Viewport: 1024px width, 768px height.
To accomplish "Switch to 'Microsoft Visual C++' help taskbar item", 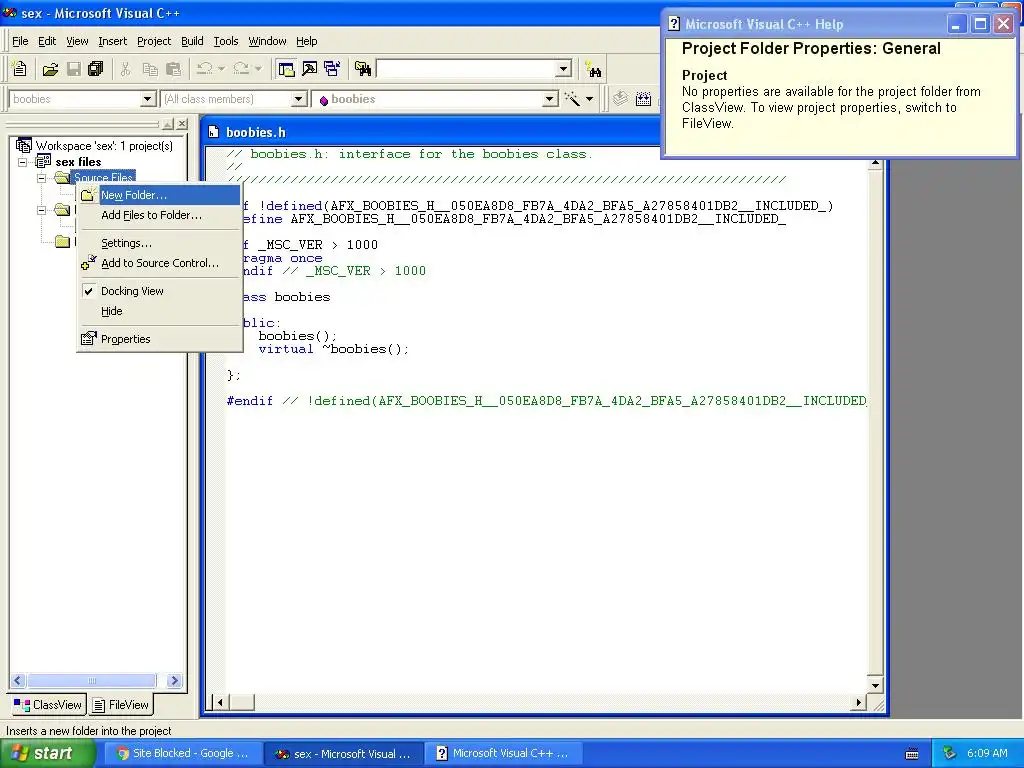I will click(503, 753).
